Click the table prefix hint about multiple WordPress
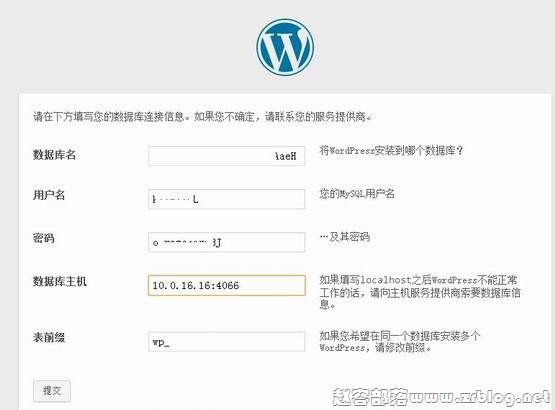The height and width of the screenshot is (410, 555). pos(400,342)
